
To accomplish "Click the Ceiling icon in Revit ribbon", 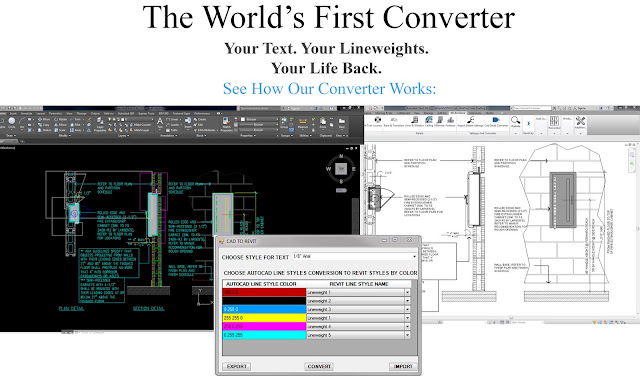I will 429,122.
